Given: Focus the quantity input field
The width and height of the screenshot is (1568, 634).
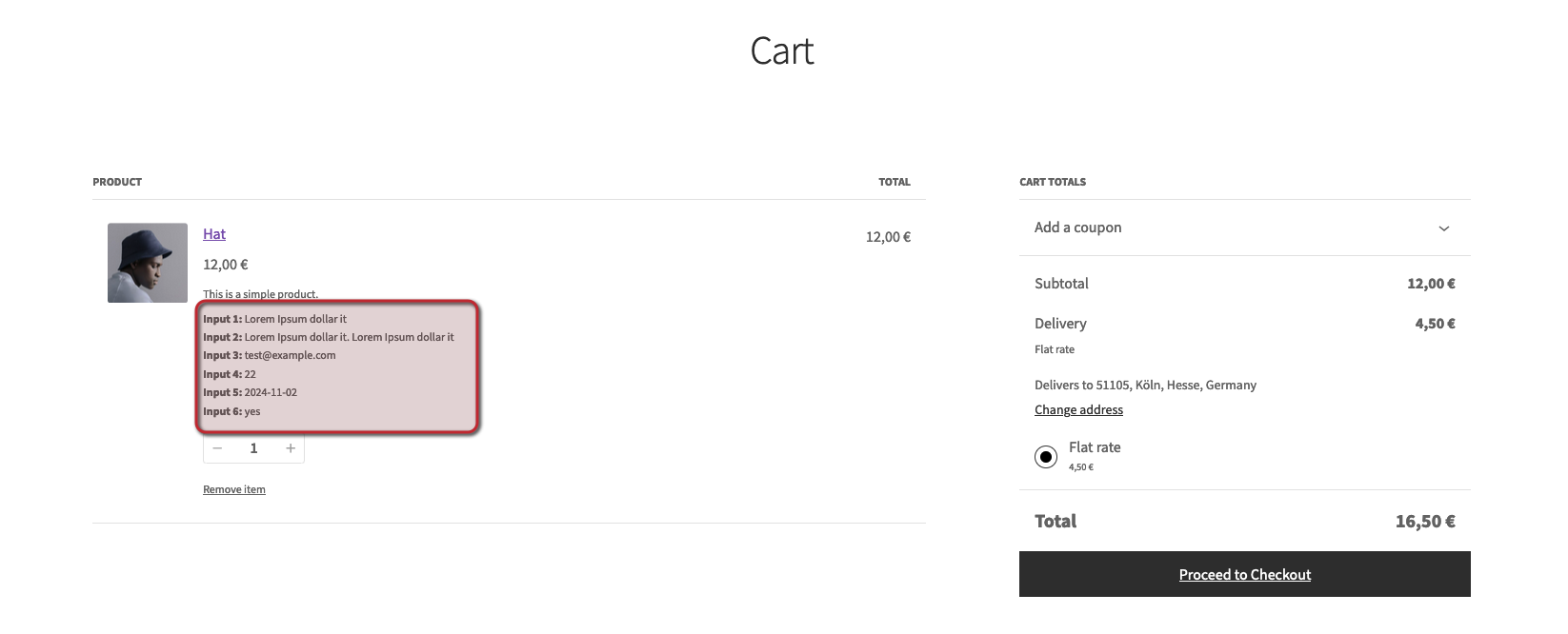Looking at the screenshot, I should 253,448.
